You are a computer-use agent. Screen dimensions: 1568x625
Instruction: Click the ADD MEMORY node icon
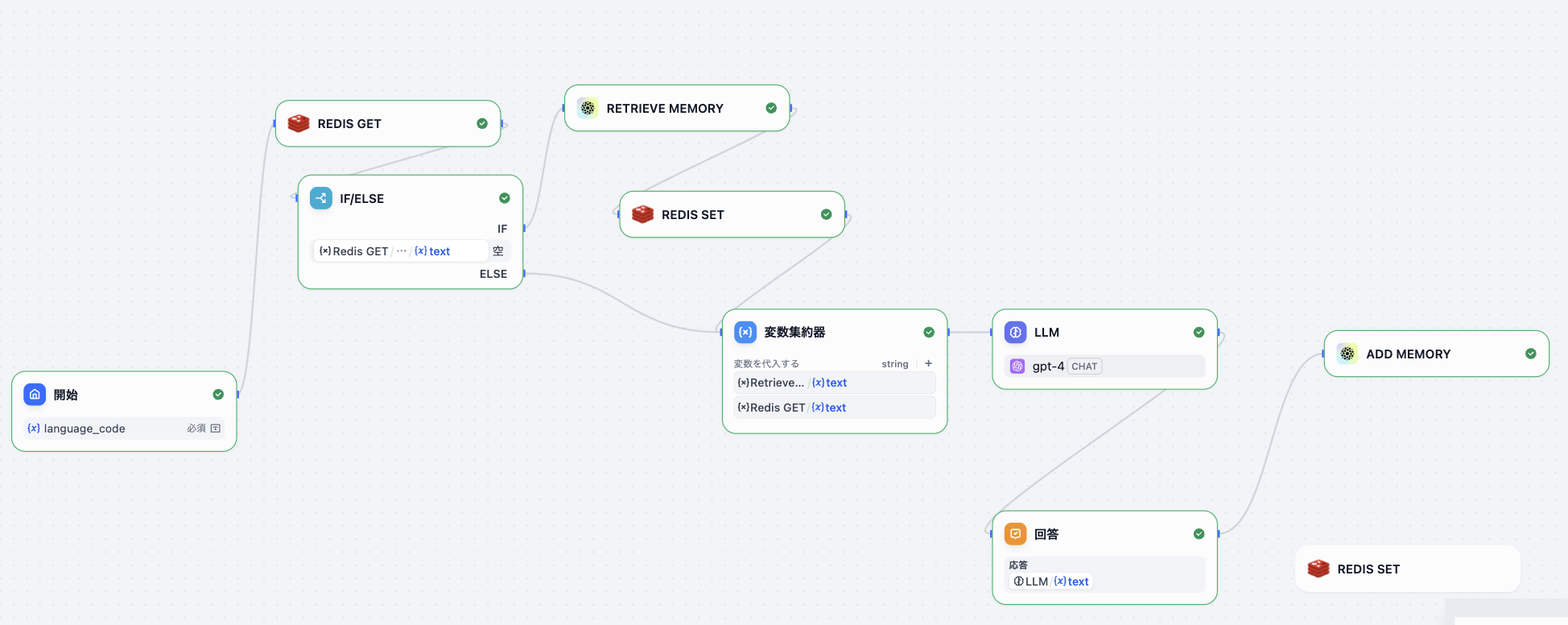(1347, 354)
